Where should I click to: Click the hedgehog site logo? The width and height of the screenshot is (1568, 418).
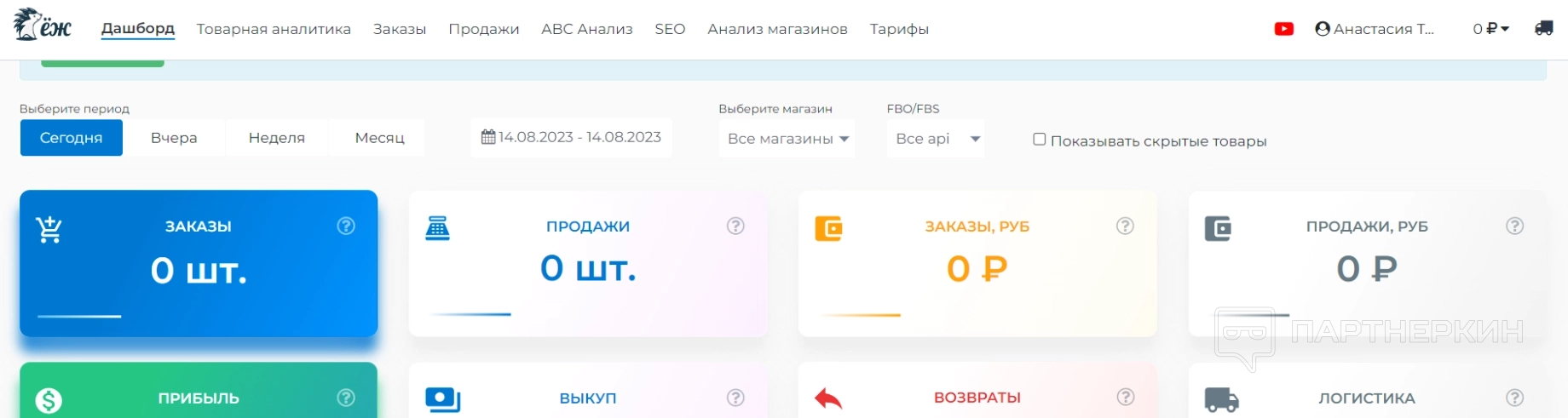43,26
